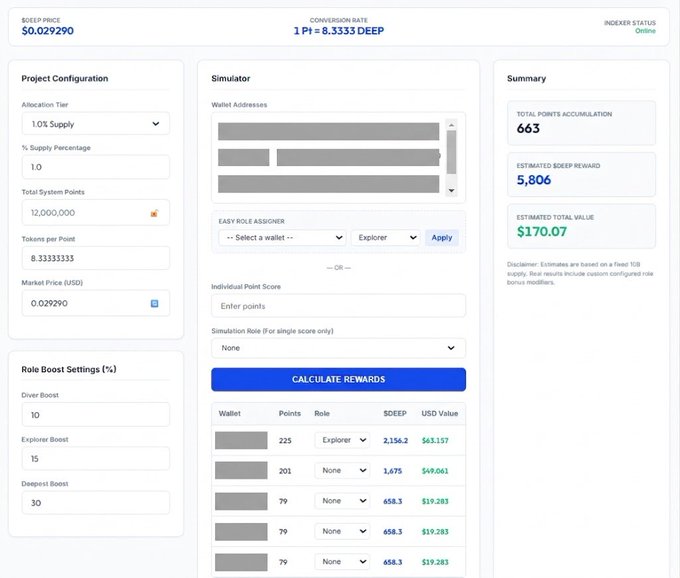
Task: Click the Tokens per Point field
Action: pos(95,258)
